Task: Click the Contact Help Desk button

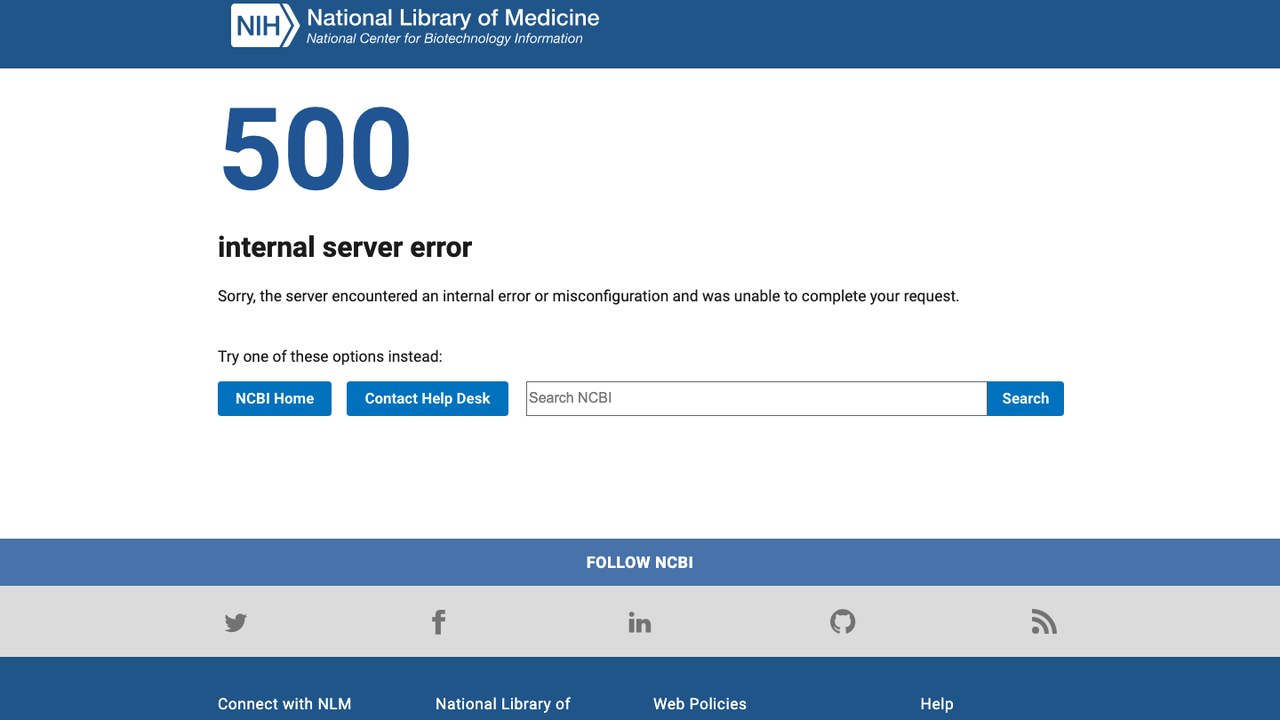Action: 427,398
